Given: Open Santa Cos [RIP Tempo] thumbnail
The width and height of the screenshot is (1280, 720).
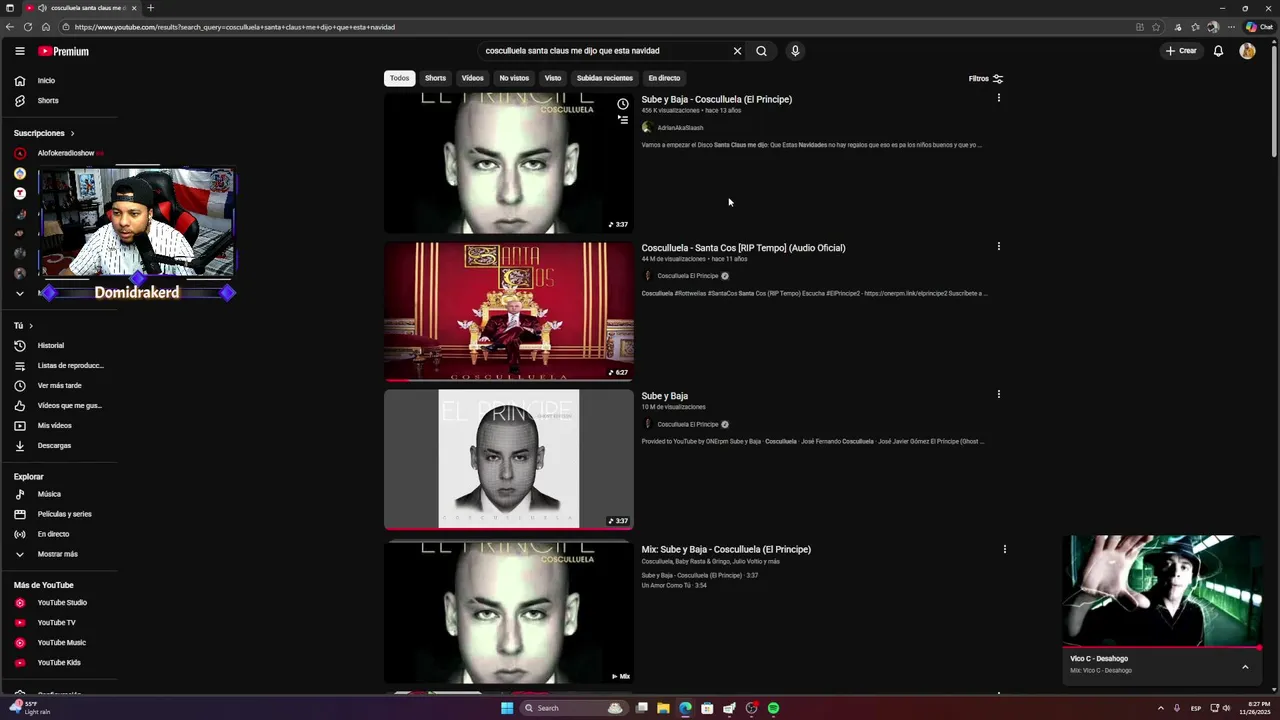Looking at the screenshot, I should [x=509, y=311].
